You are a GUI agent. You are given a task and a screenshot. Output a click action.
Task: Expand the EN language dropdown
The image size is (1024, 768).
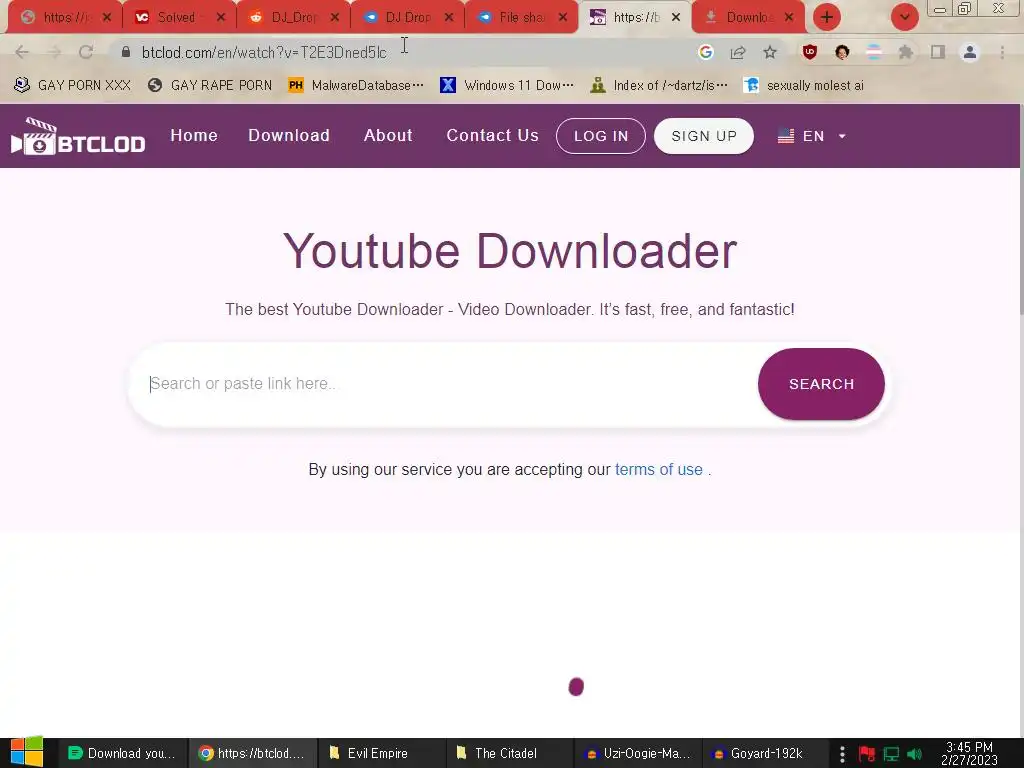pyautogui.click(x=812, y=136)
